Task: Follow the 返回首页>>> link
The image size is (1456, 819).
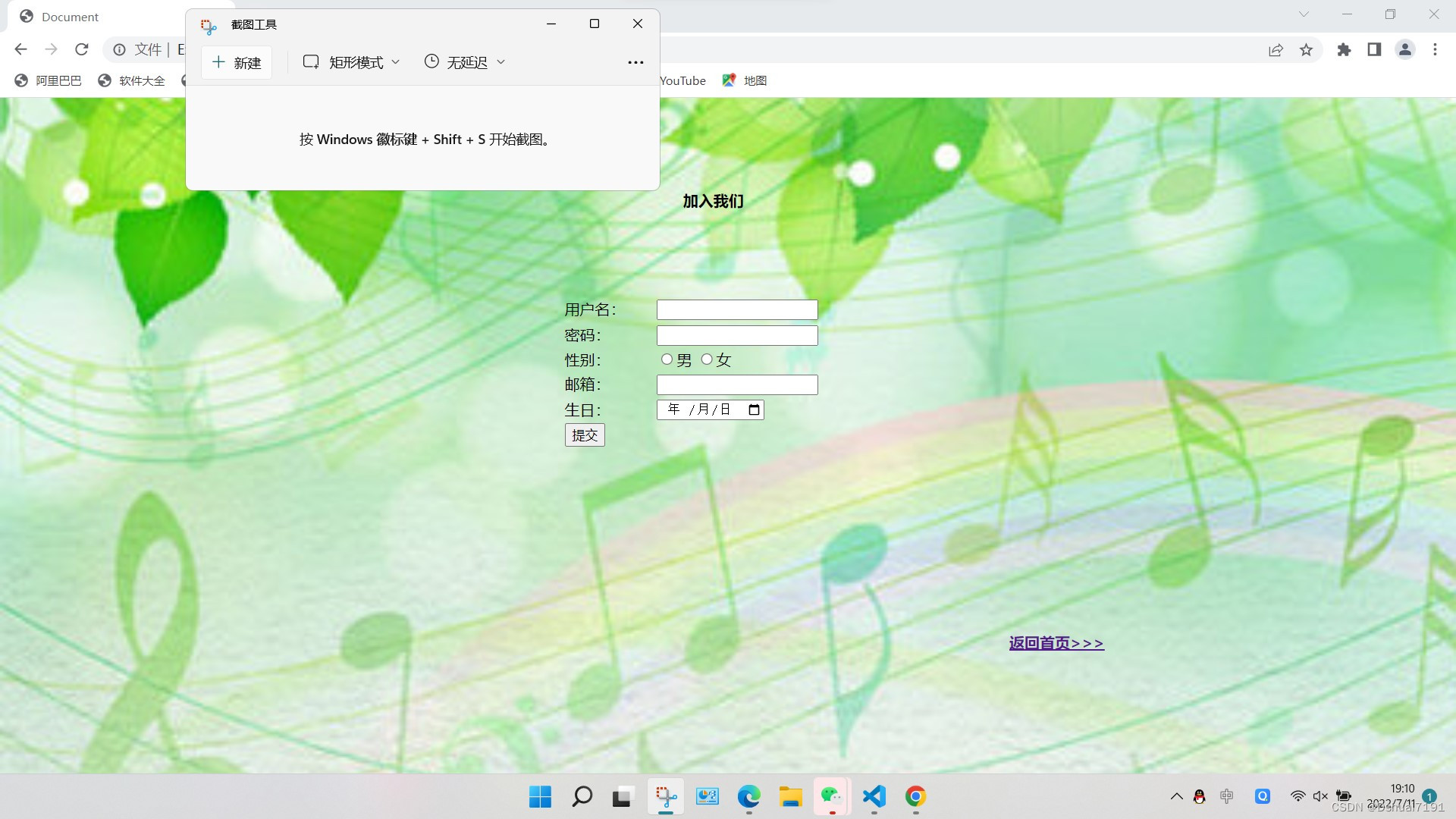Action: pyautogui.click(x=1056, y=643)
